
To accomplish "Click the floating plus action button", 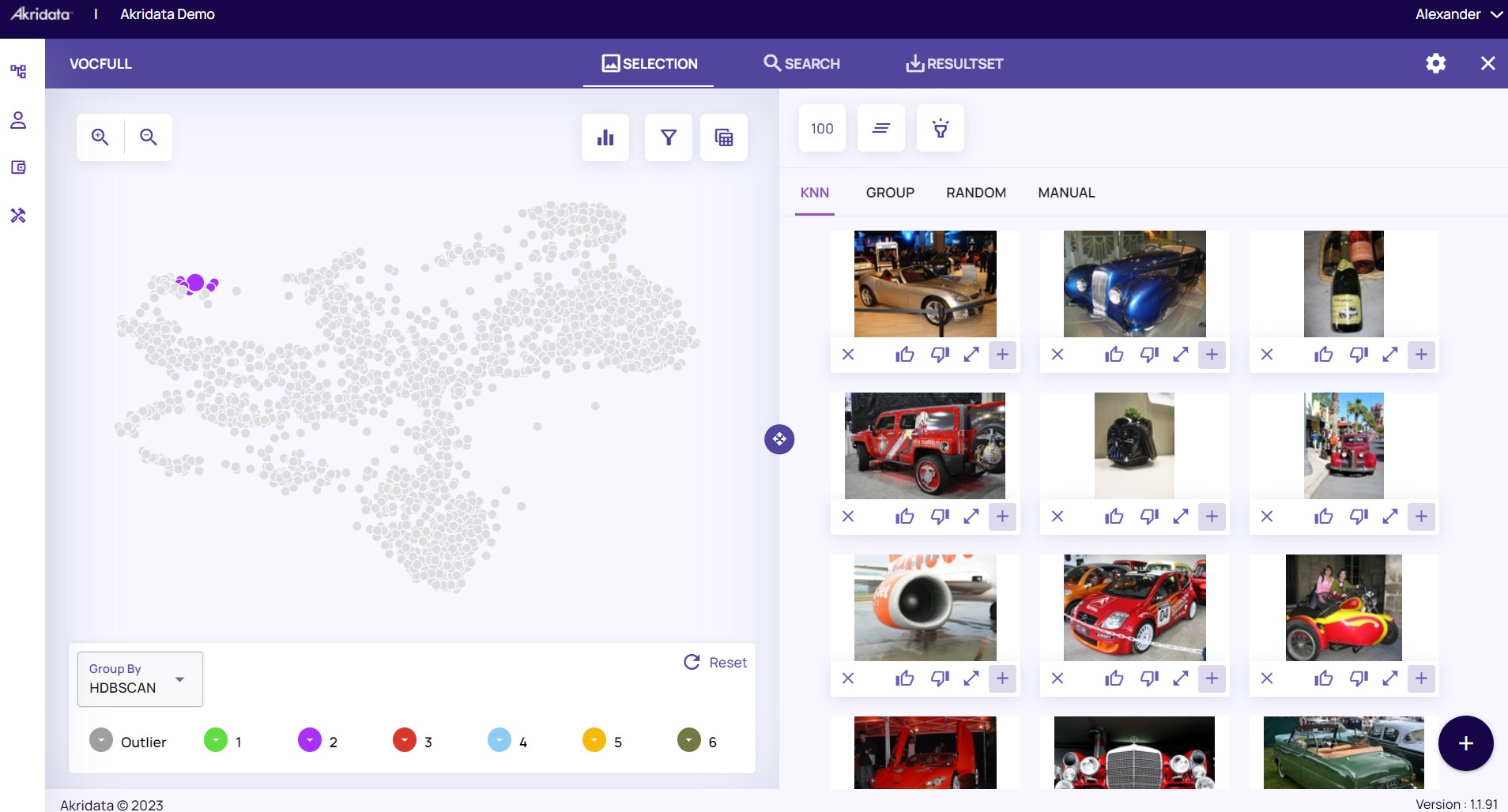I will coord(1466,743).
